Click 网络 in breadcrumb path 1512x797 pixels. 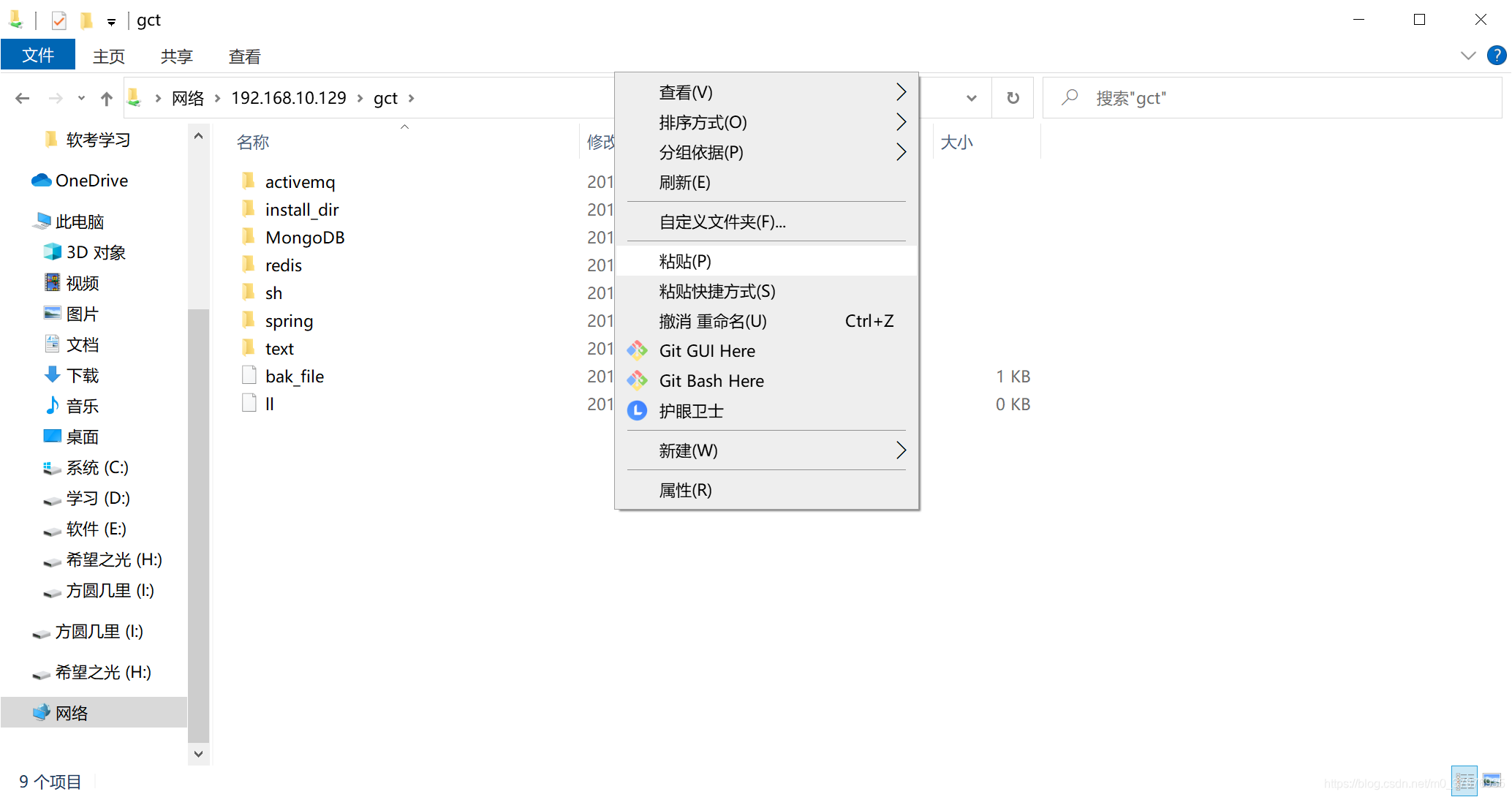pos(188,98)
